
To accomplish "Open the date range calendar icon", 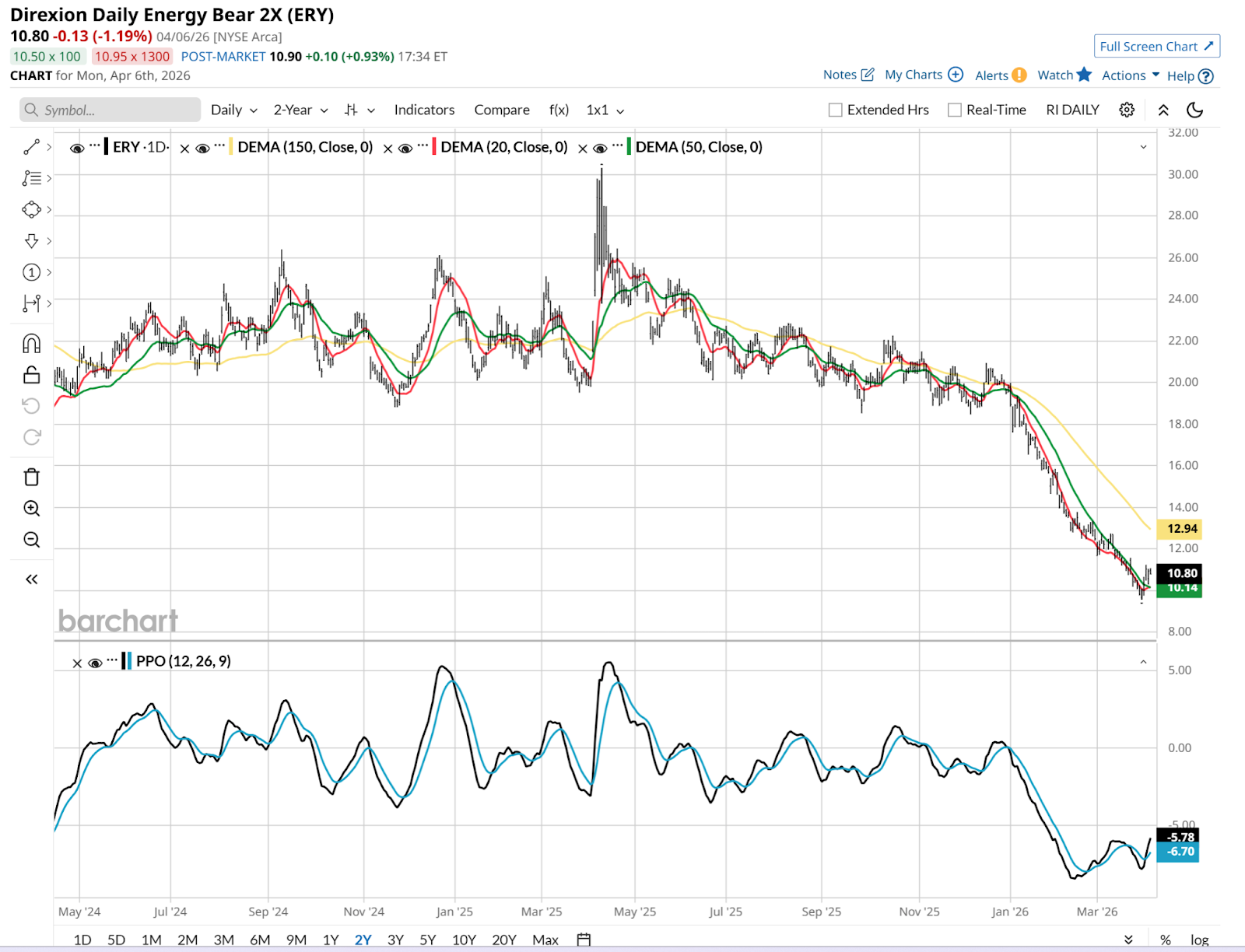I will pos(584,940).
